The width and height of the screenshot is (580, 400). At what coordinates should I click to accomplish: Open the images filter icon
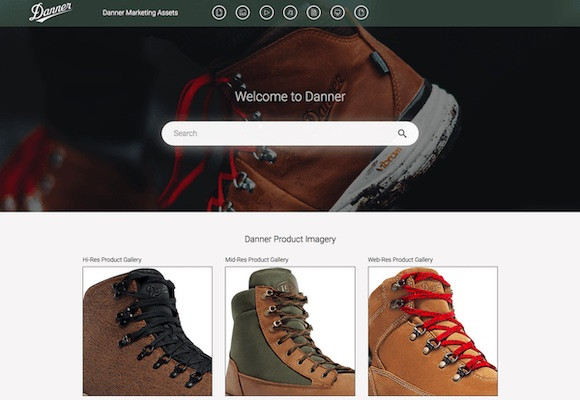(x=243, y=13)
